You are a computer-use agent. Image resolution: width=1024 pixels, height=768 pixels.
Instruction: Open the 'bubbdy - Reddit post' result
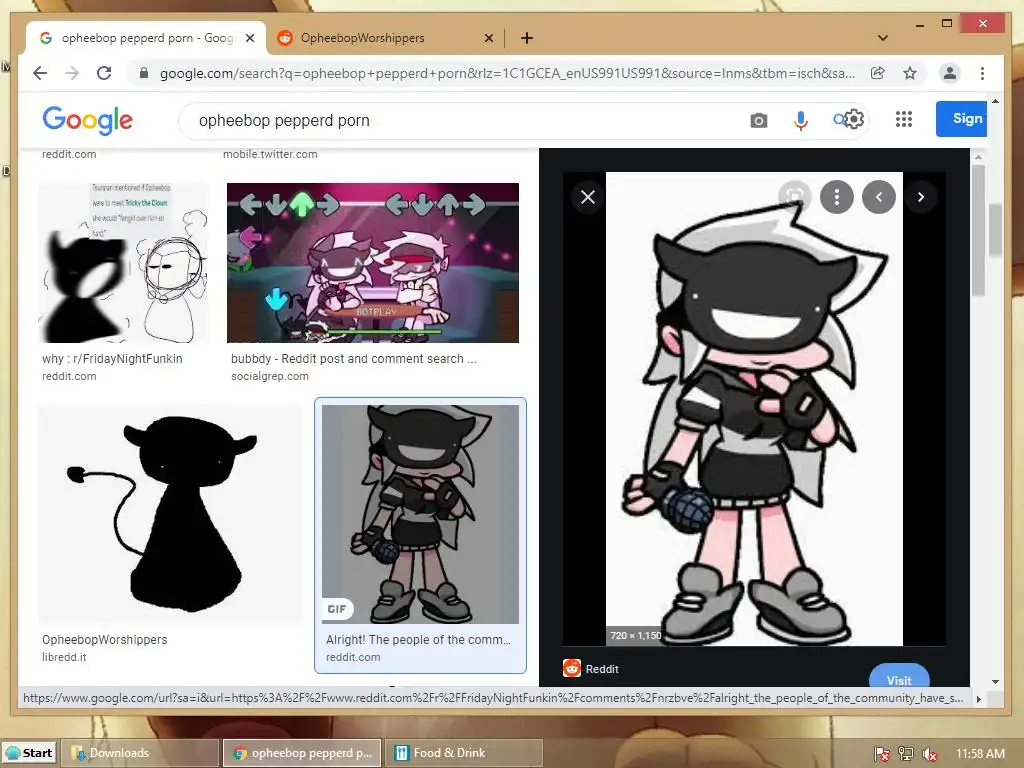click(x=354, y=359)
